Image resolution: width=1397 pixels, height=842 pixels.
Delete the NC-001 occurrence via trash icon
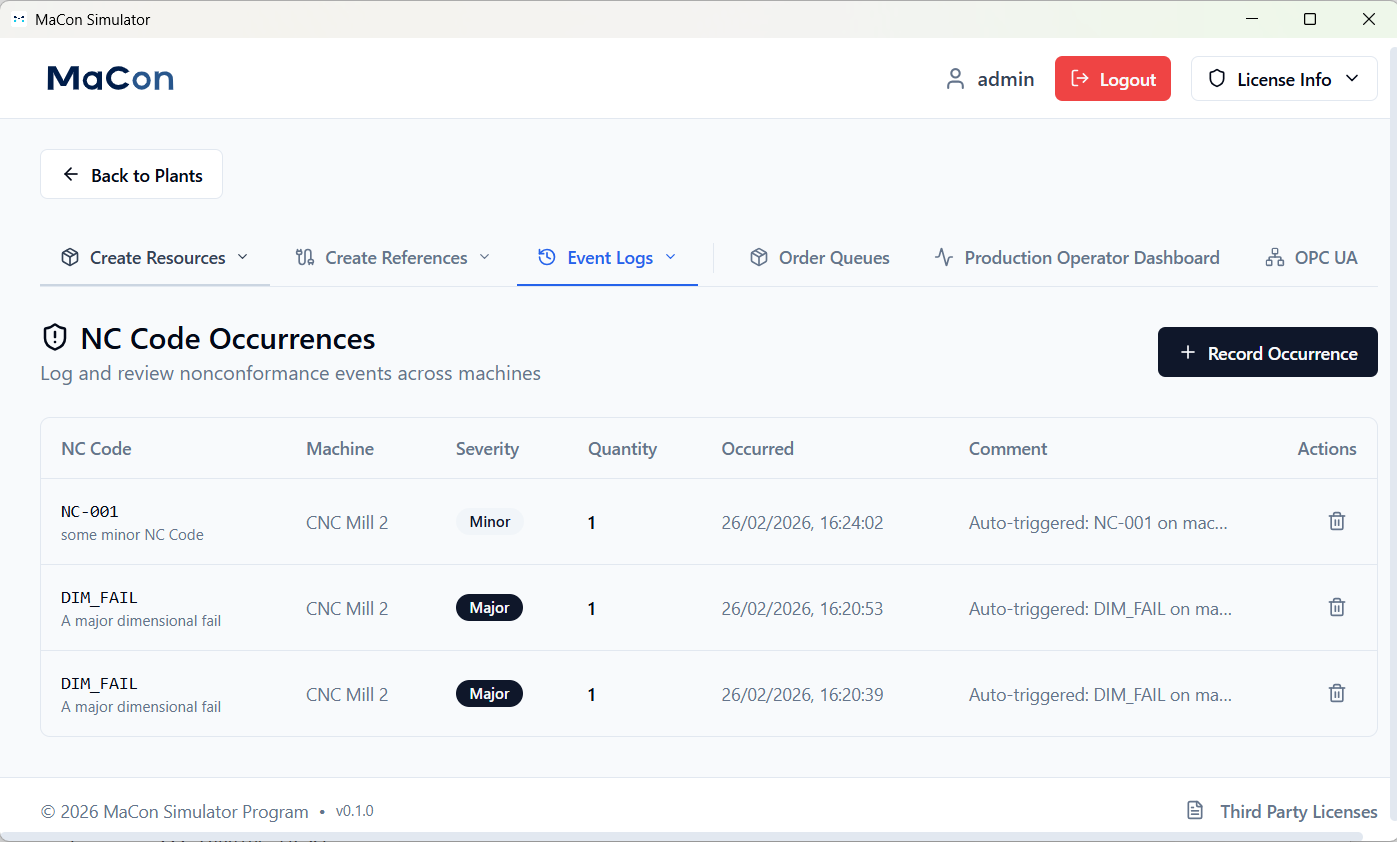point(1336,521)
